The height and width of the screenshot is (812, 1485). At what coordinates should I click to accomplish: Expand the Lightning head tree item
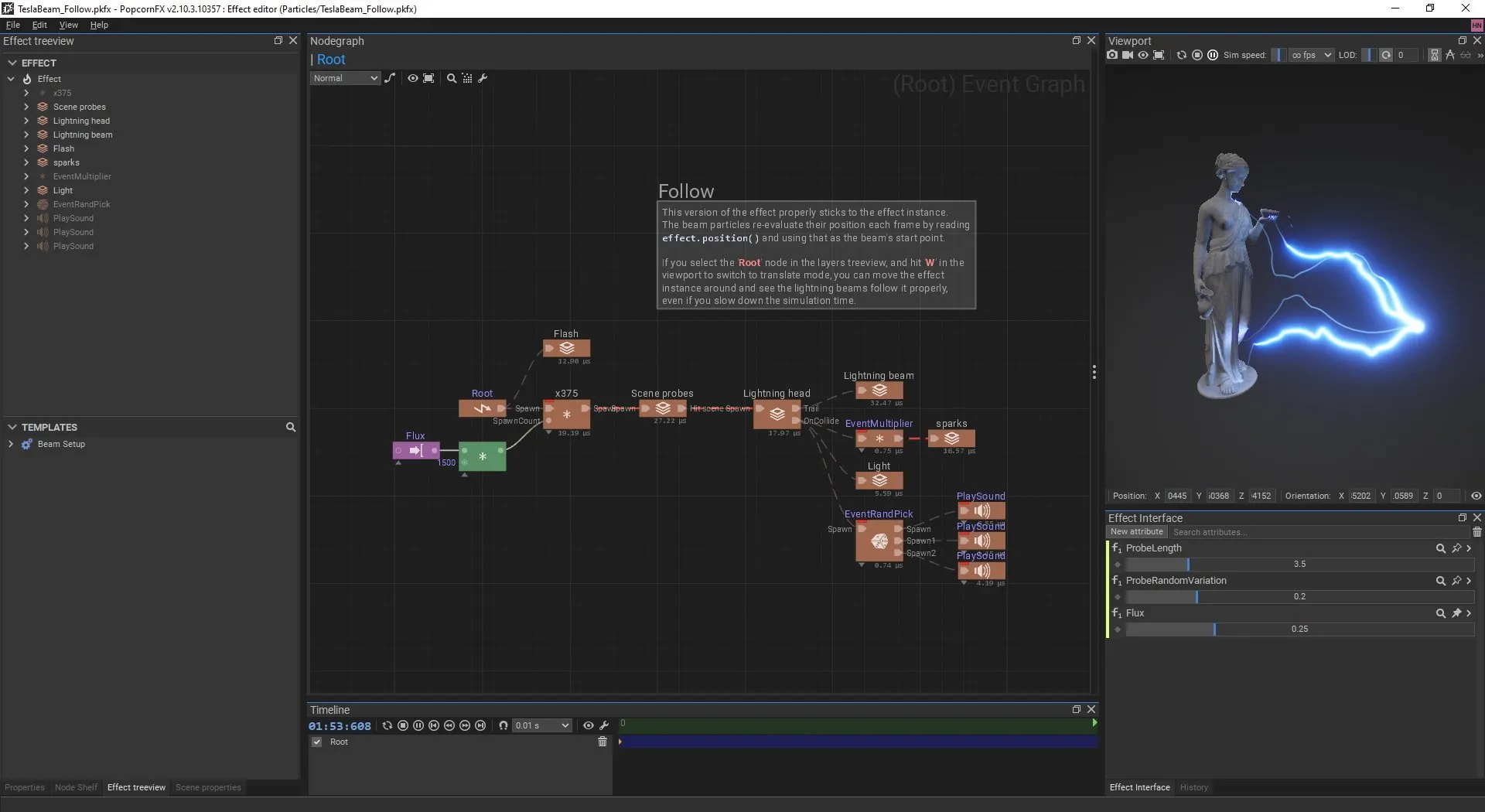[x=26, y=121]
